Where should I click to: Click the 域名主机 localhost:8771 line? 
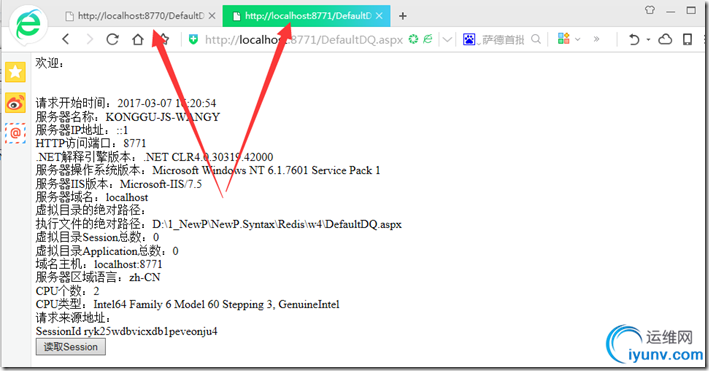[99, 264]
